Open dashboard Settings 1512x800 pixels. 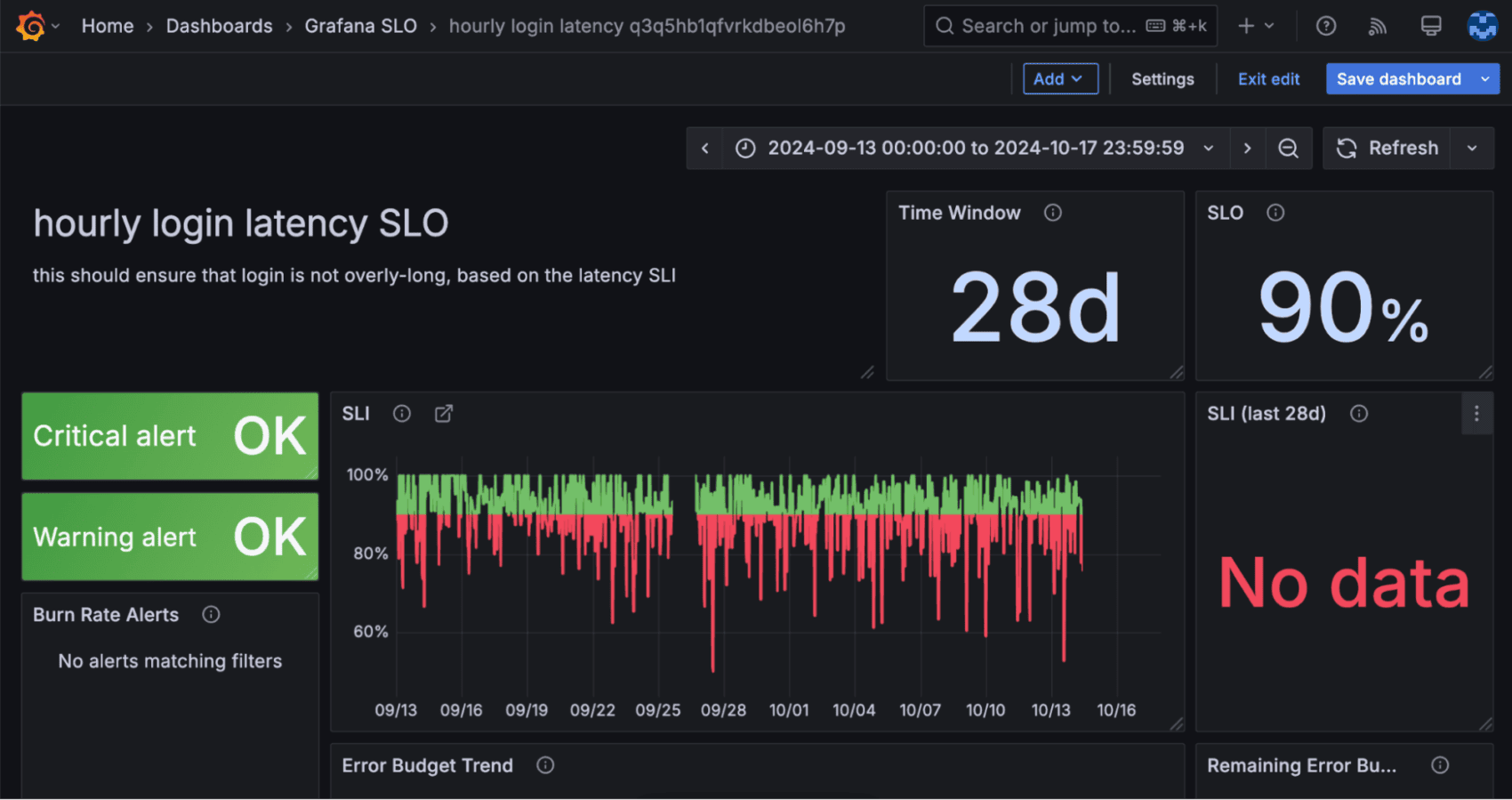[1162, 79]
